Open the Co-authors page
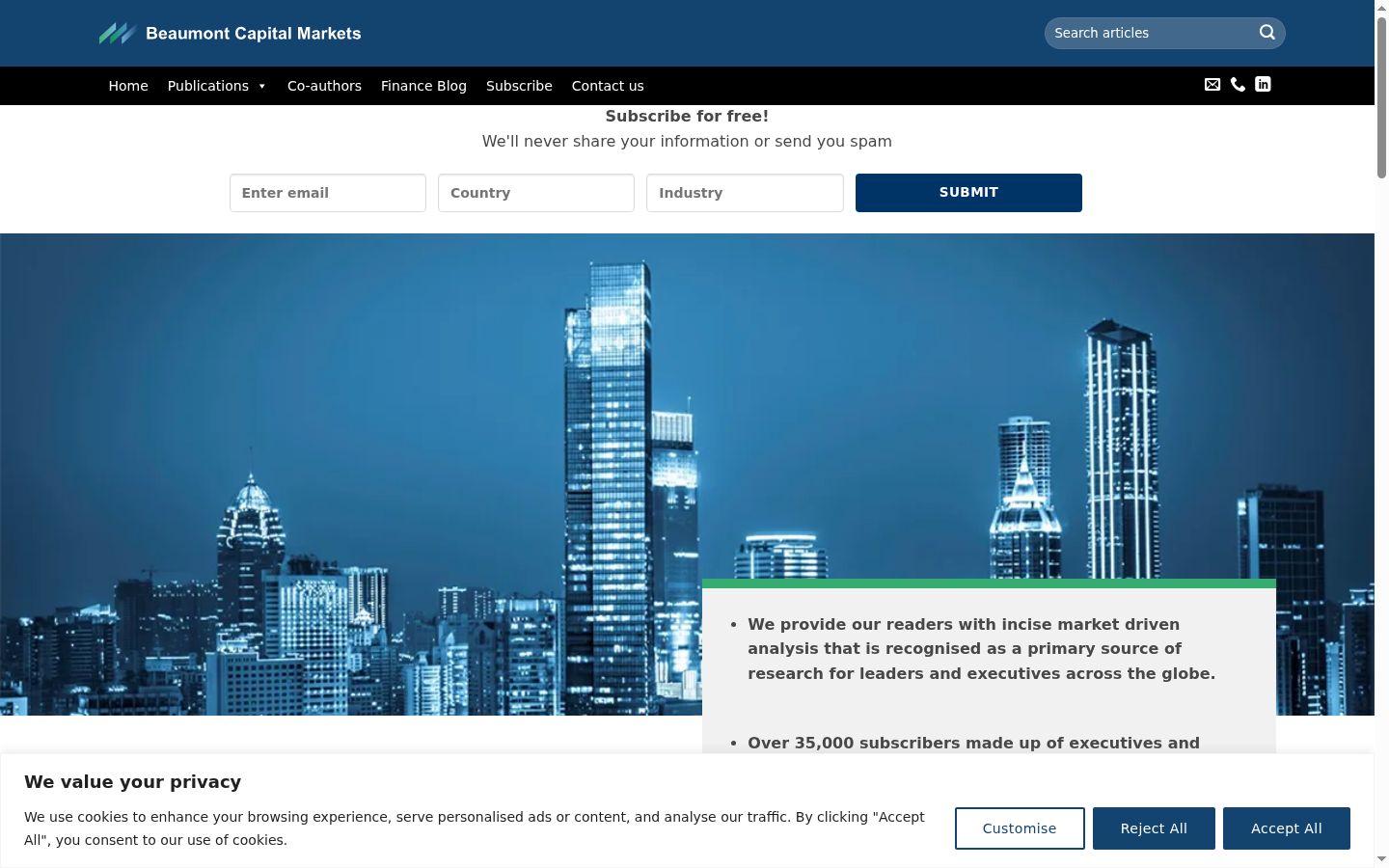 pyautogui.click(x=324, y=86)
